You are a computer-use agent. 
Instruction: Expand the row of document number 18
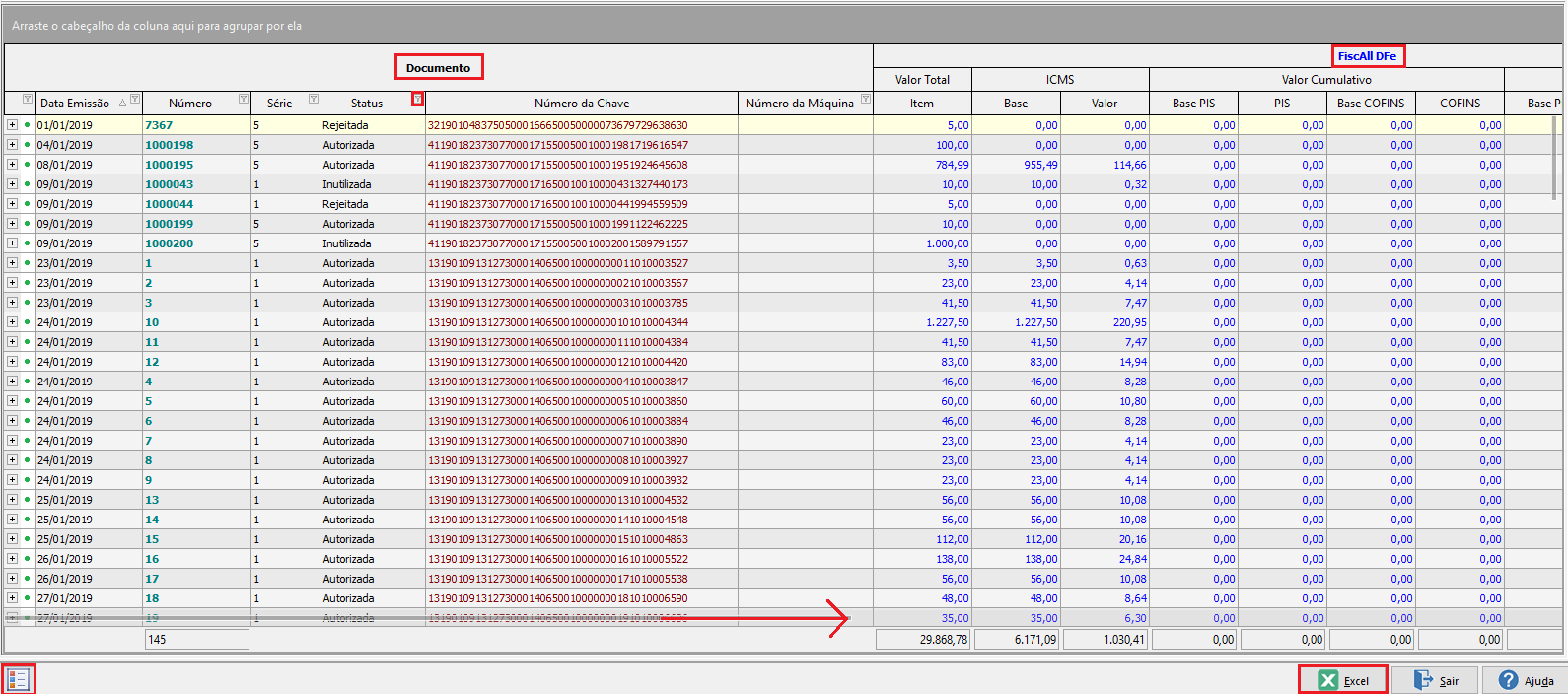click(12, 598)
